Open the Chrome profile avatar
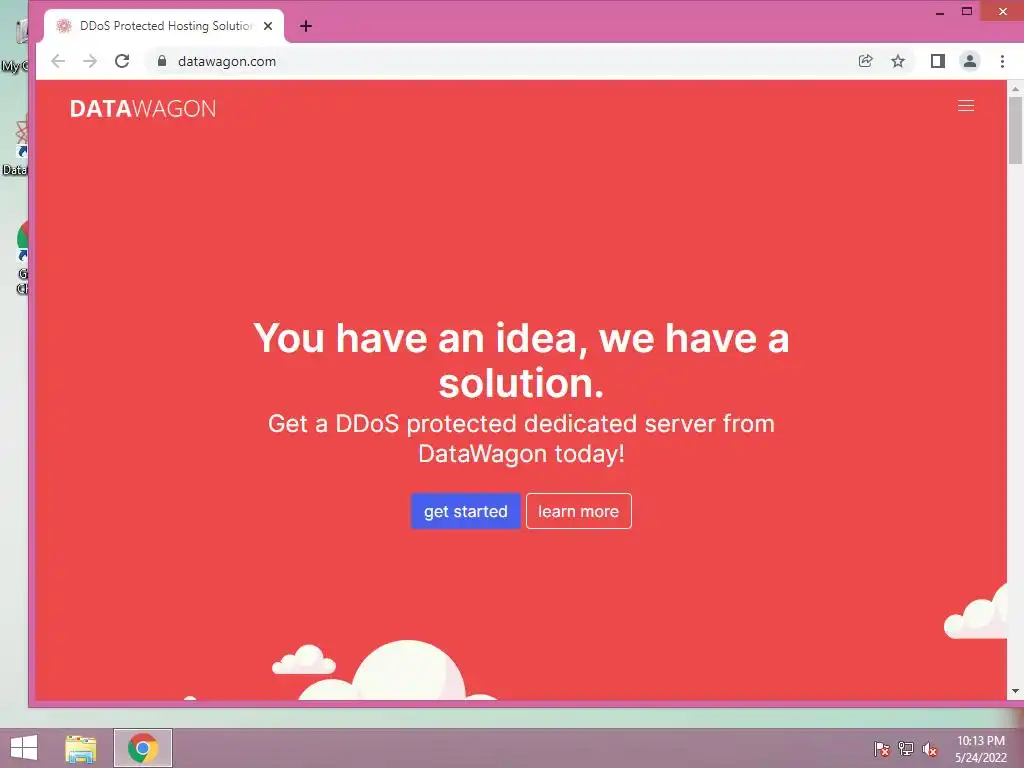The height and width of the screenshot is (768, 1024). pos(970,61)
